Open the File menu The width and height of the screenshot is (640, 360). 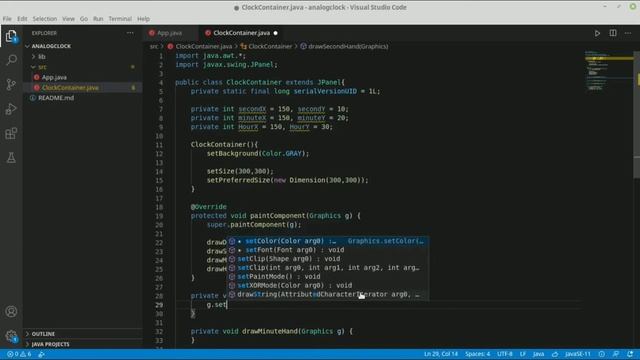click(7, 19)
